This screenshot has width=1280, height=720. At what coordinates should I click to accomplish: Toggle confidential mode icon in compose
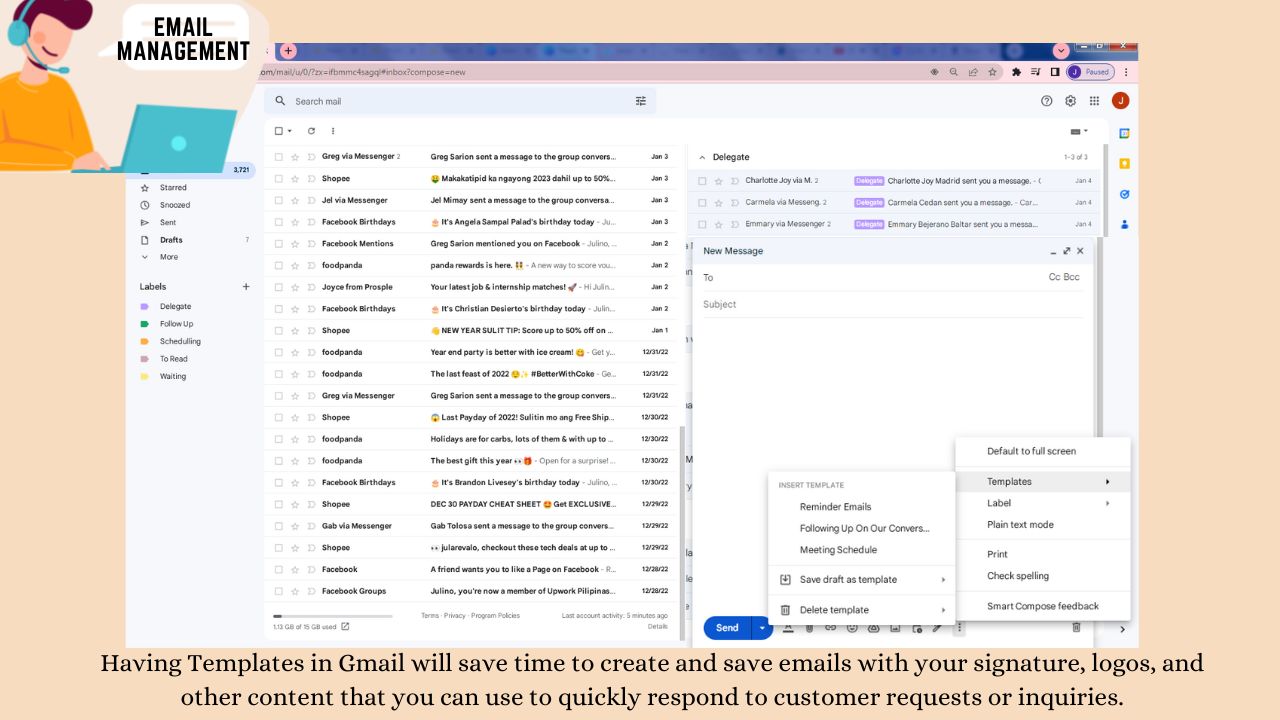click(916, 628)
